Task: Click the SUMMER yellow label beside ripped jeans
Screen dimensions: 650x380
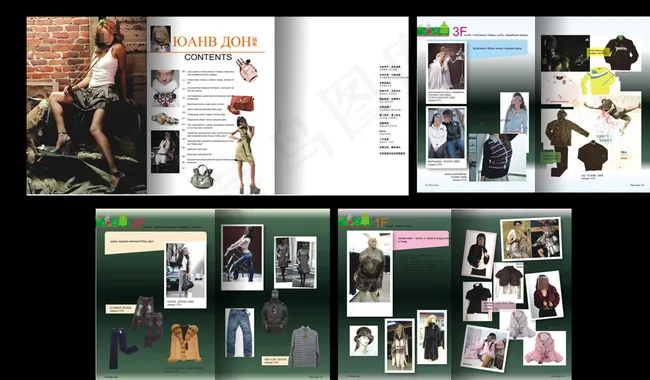Action: (x=121, y=309)
